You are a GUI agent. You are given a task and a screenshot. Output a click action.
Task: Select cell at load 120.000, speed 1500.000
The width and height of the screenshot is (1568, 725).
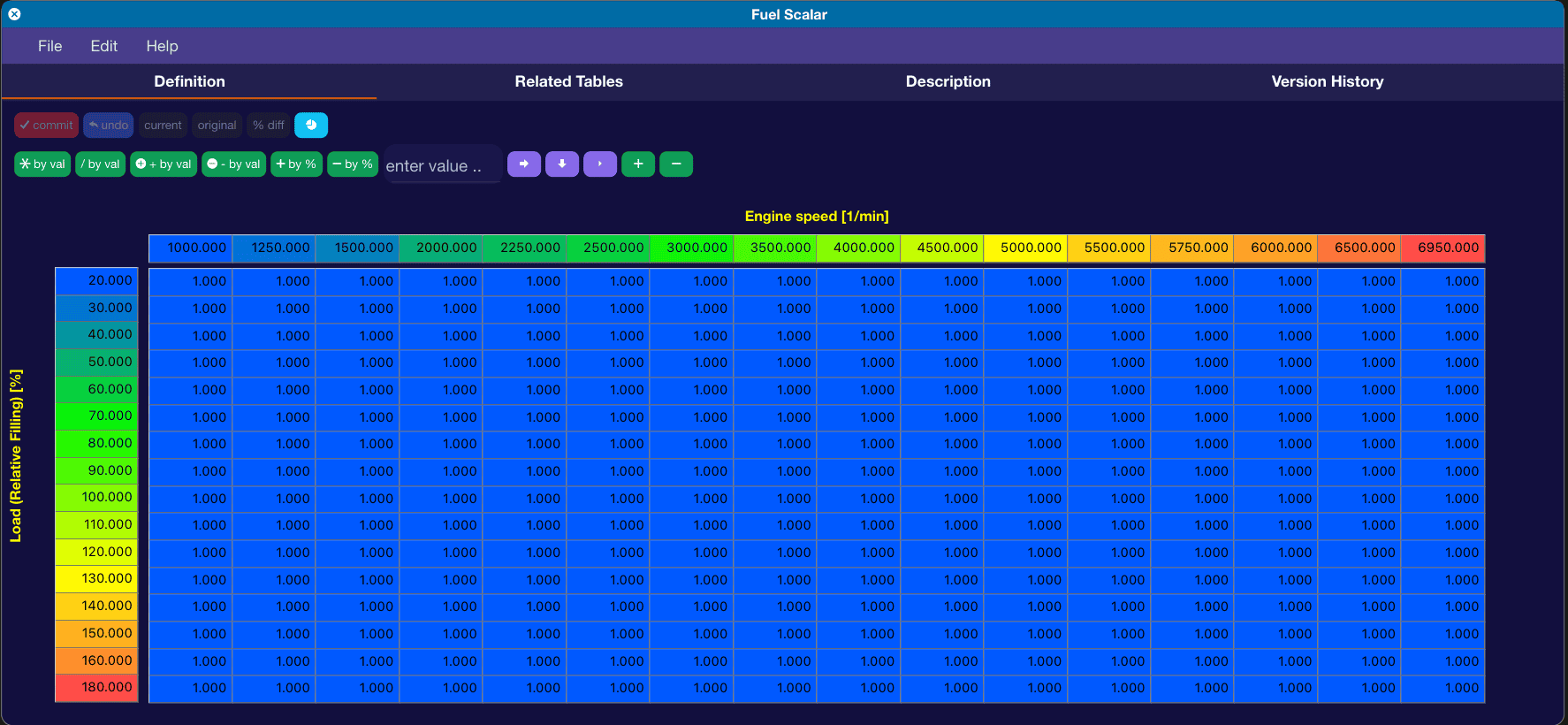click(357, 553)
